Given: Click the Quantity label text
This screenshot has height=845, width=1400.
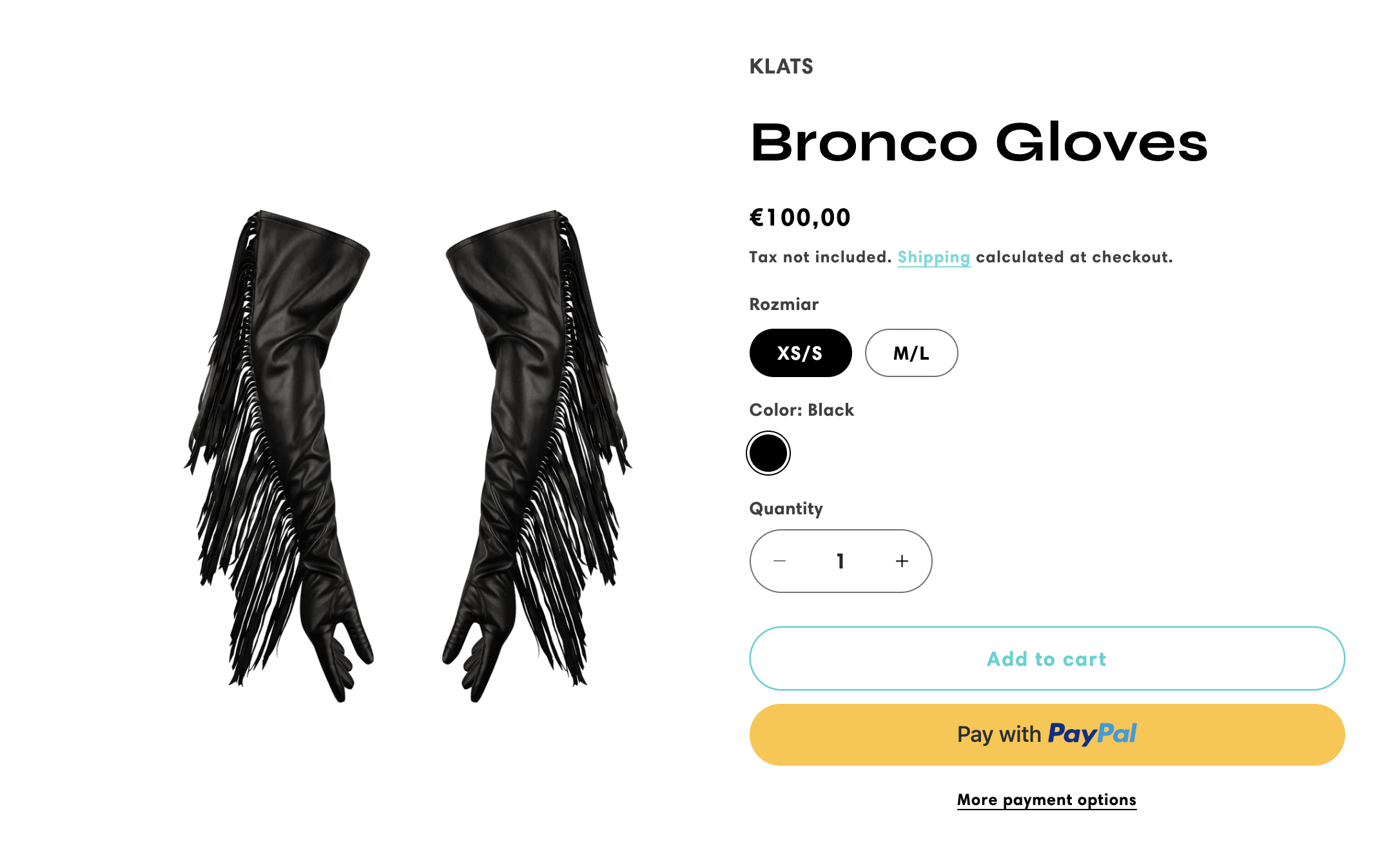Looking at the screenshot, I should 786,509.
